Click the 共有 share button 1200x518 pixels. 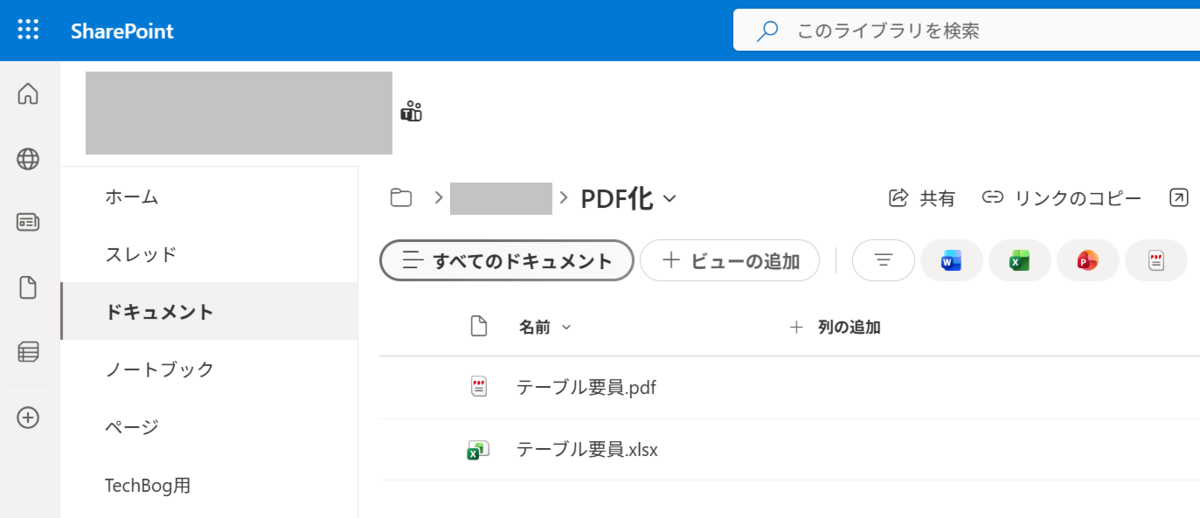tap(922, 198)
